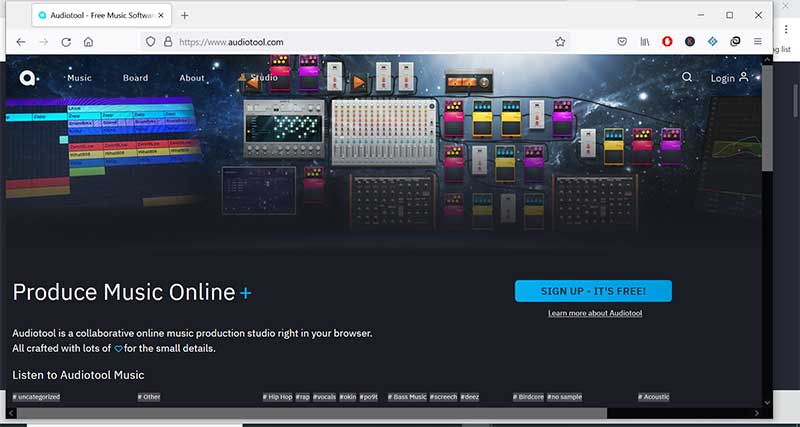Bookmark this page with the star icon

click(x=560, y=42)
